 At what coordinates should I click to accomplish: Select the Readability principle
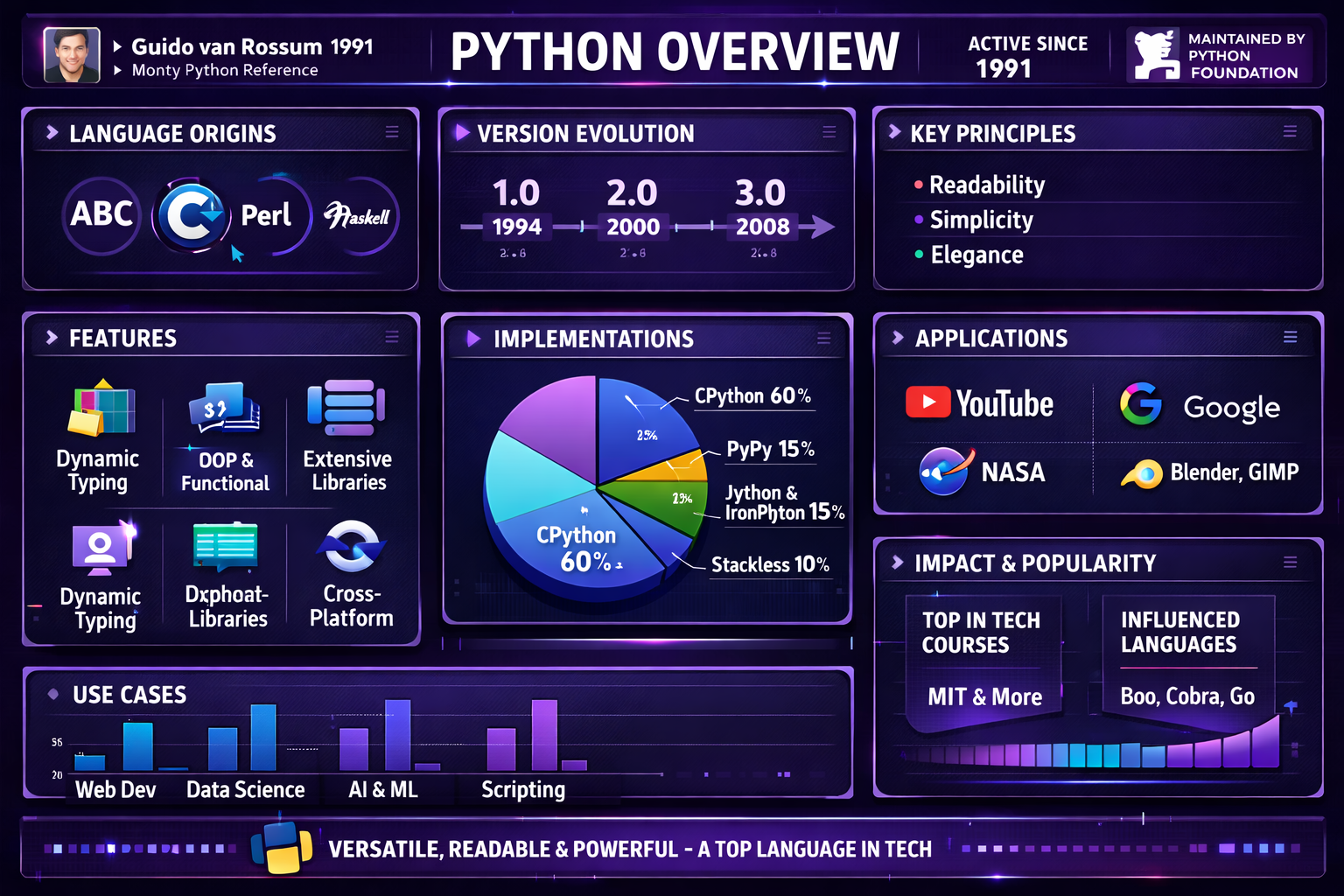click(986, 185)
